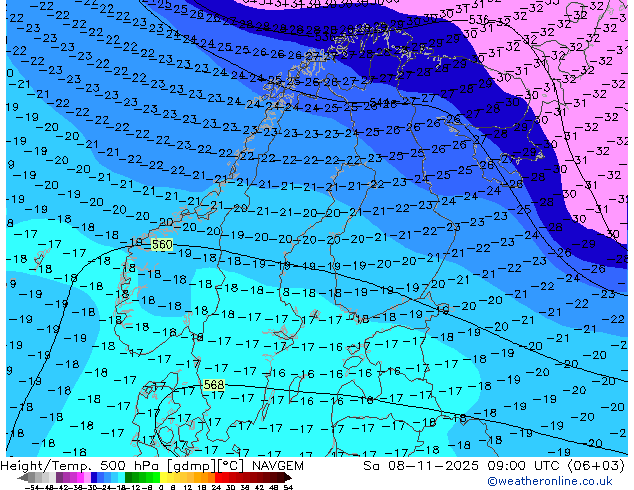Click the 0 legend scale value
Image resolution: width=634 pixels, height=490 pixels.
coord(161,487)
